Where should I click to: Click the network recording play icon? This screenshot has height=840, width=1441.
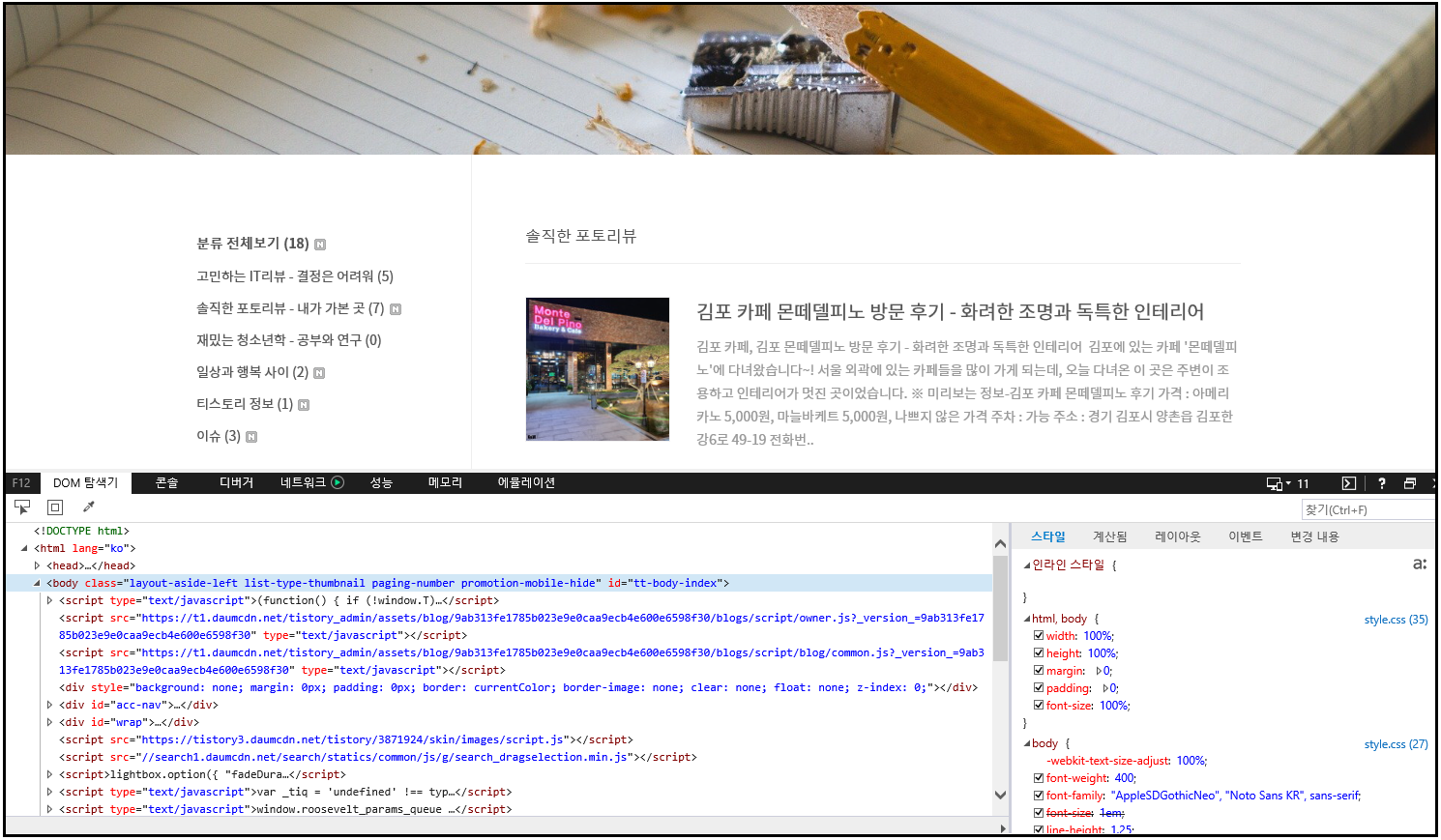[x=338, y=482]
